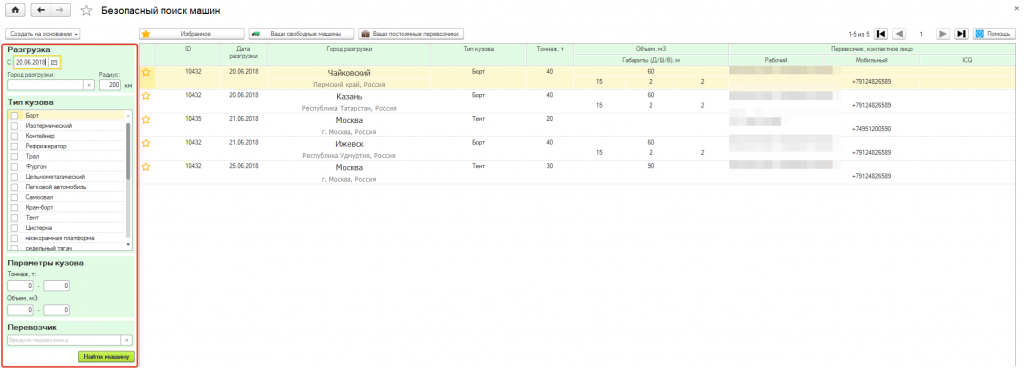Check the Изотермический body type

pyautogui.click(x=14, y=126)
